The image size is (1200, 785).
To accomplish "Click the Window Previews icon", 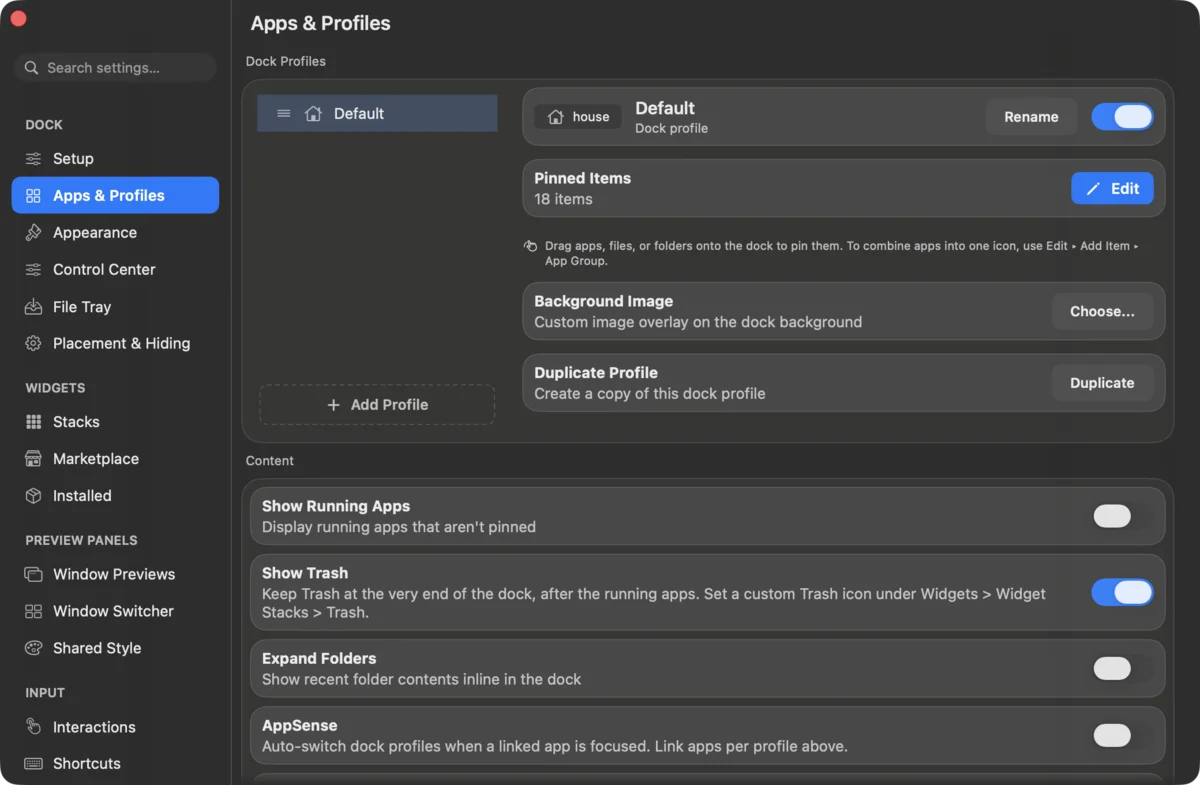I will pyautogui.click(x=33, y=574).
